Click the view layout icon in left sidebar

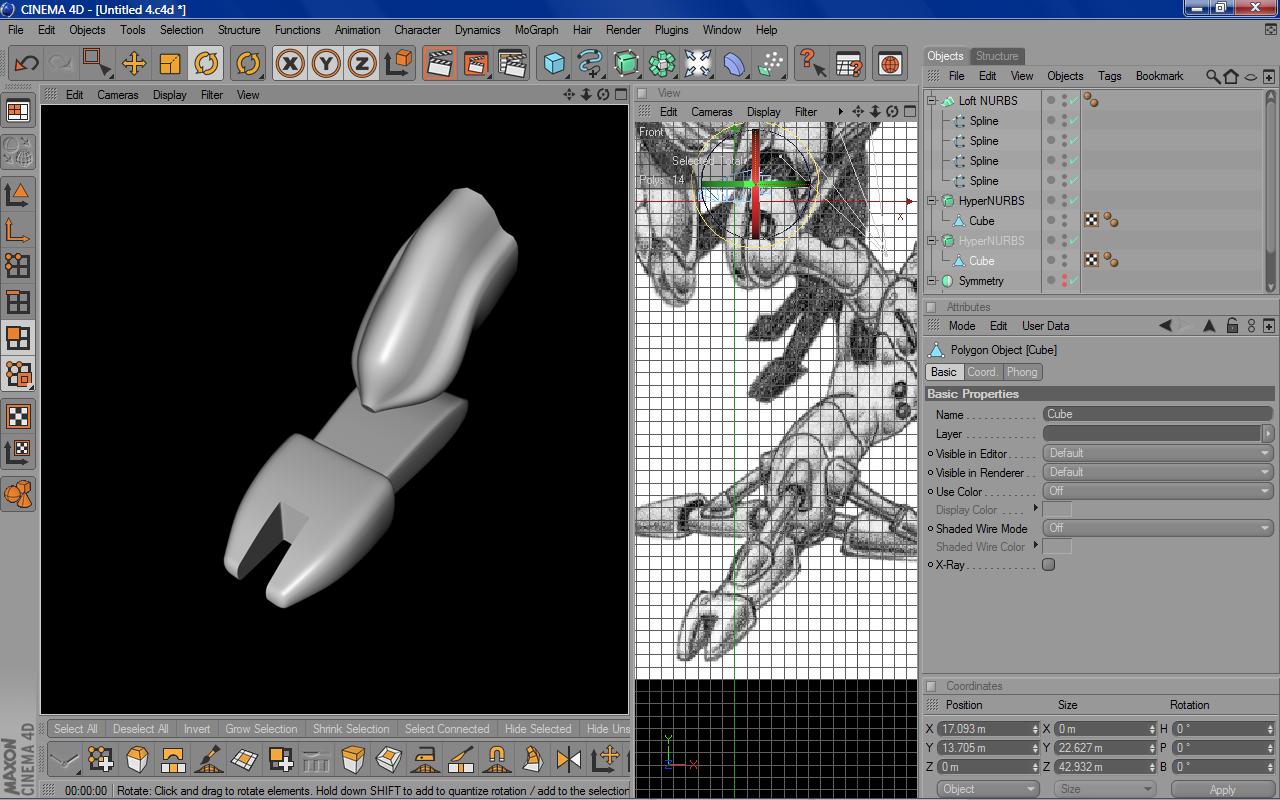point(18,111)
